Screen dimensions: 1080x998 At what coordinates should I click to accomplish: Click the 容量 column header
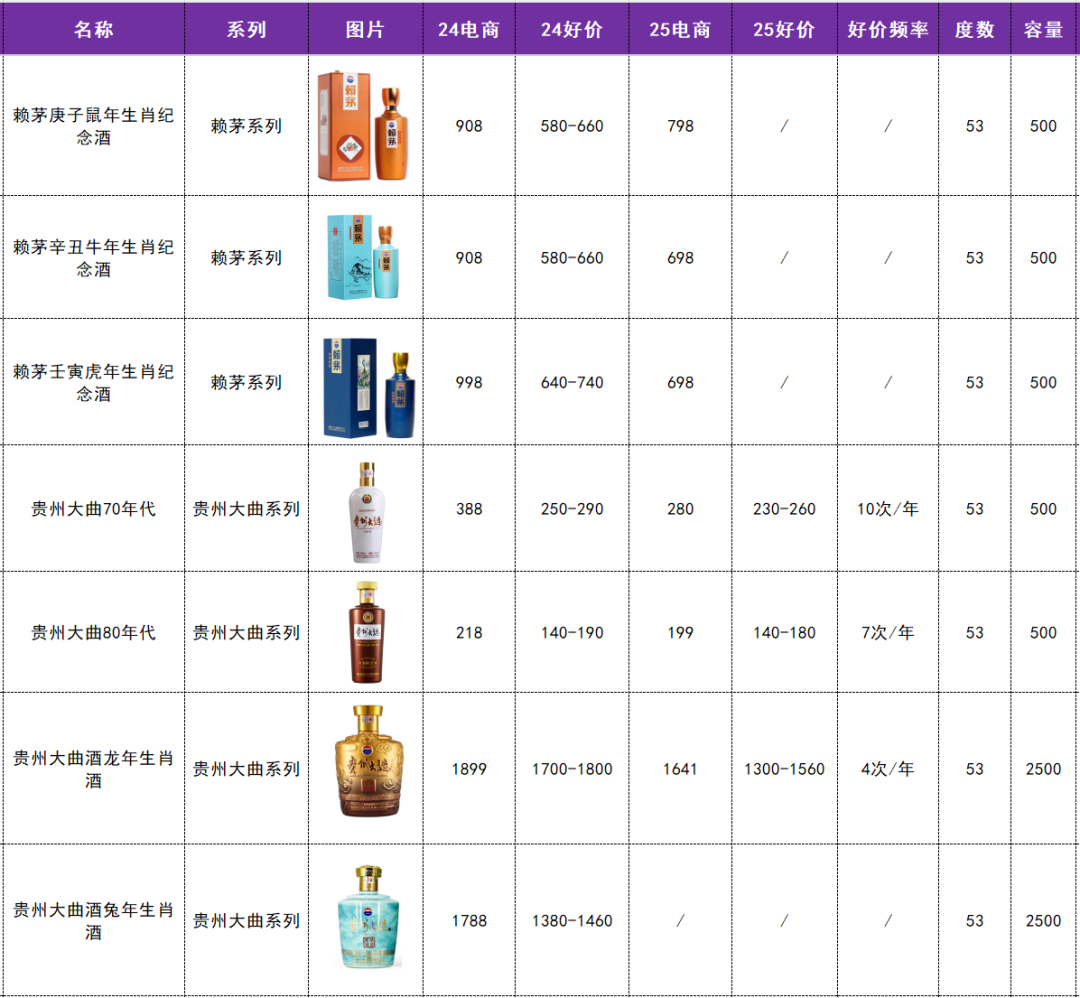1043,29
